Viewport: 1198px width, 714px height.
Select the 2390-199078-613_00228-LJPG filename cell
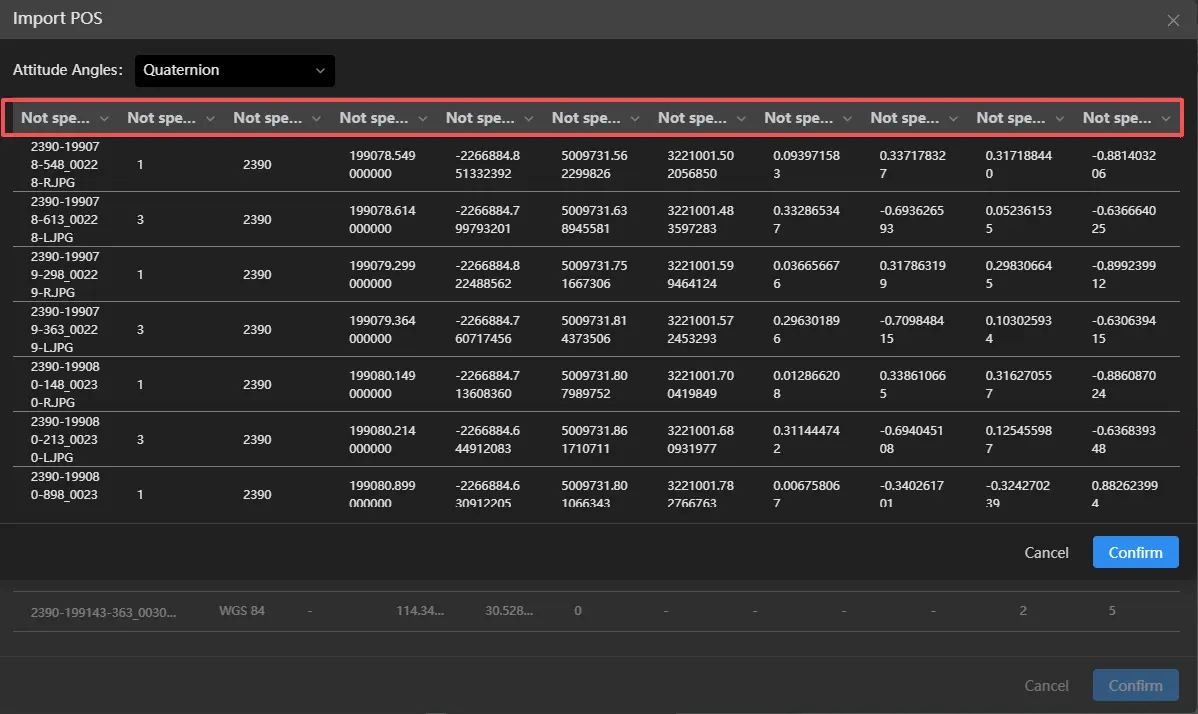click(65, 219)
